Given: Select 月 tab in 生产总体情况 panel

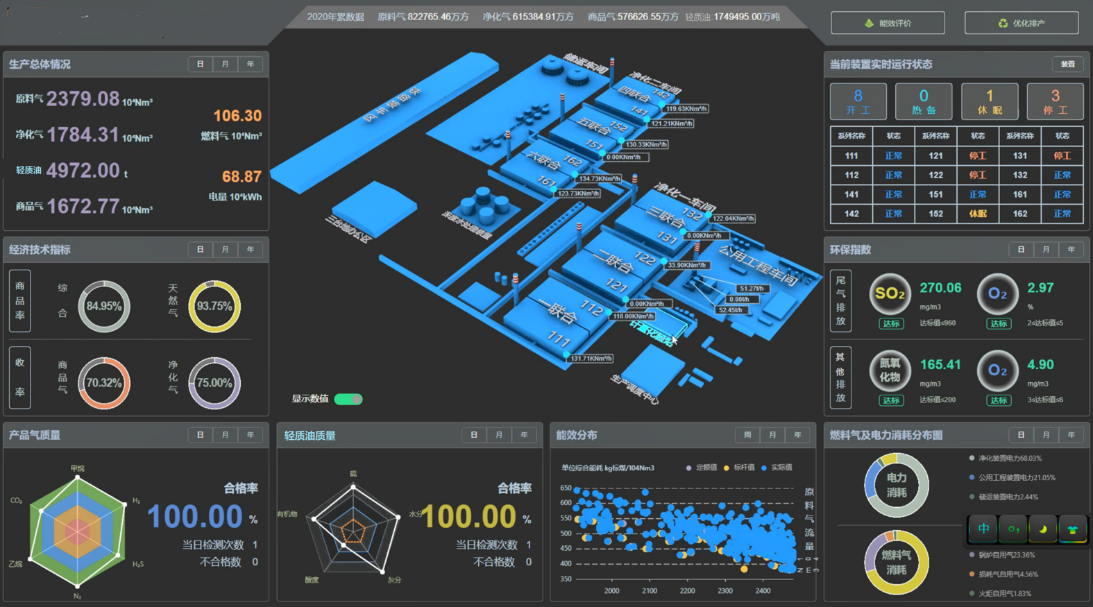Looking at the screenshot, I should (225, 64).
